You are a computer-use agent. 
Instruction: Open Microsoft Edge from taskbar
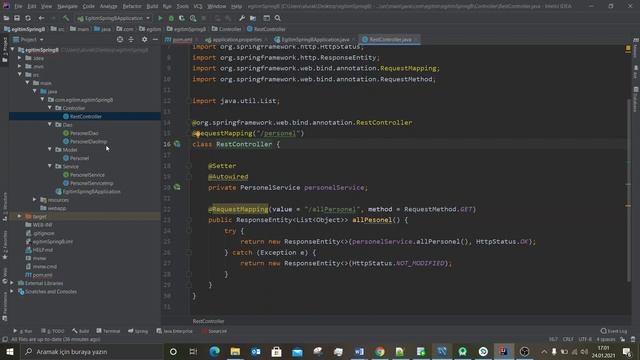click(214, 351)
